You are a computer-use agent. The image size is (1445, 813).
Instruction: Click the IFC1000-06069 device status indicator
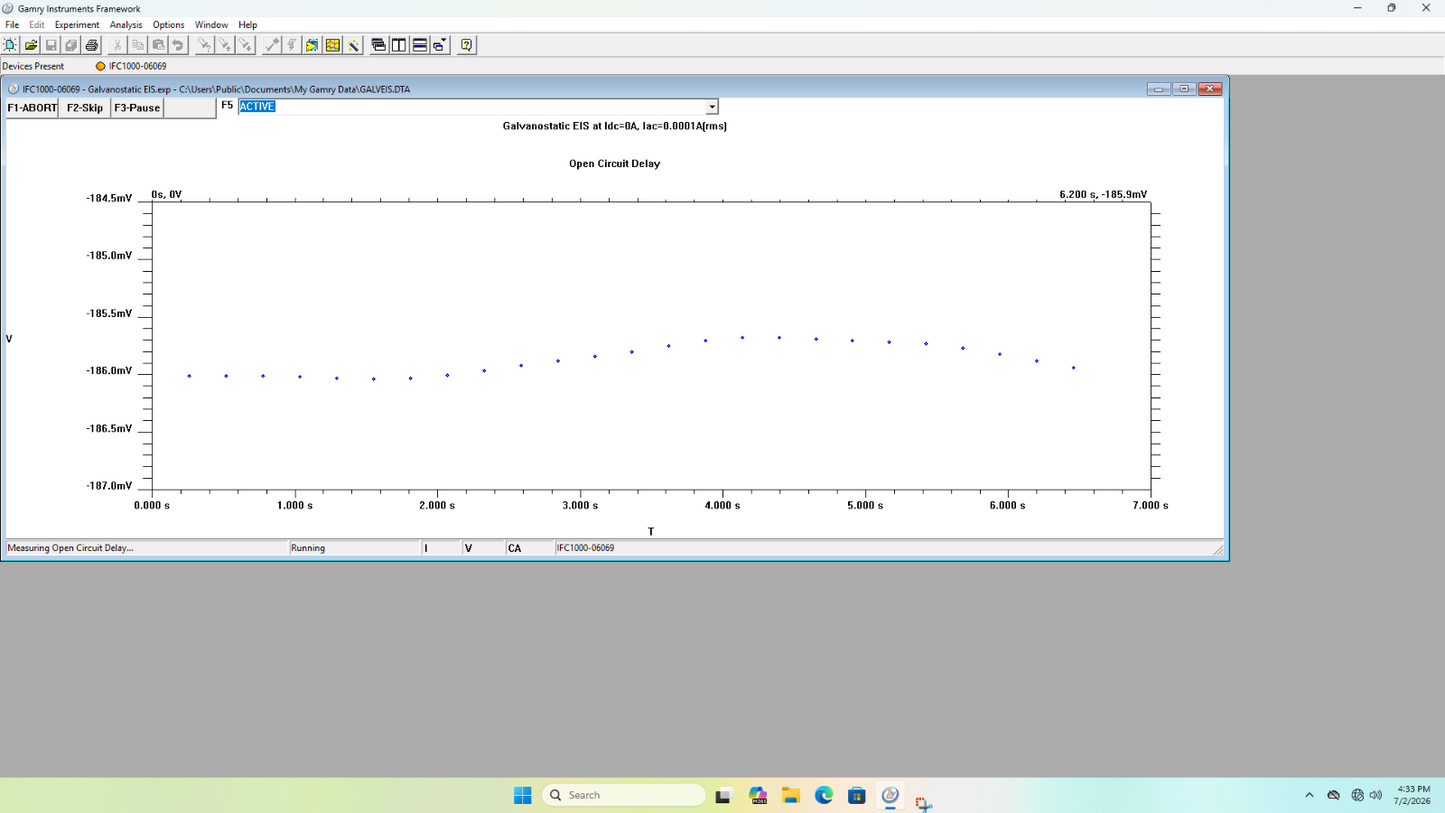pyautogui.click(x=100, y=66)
